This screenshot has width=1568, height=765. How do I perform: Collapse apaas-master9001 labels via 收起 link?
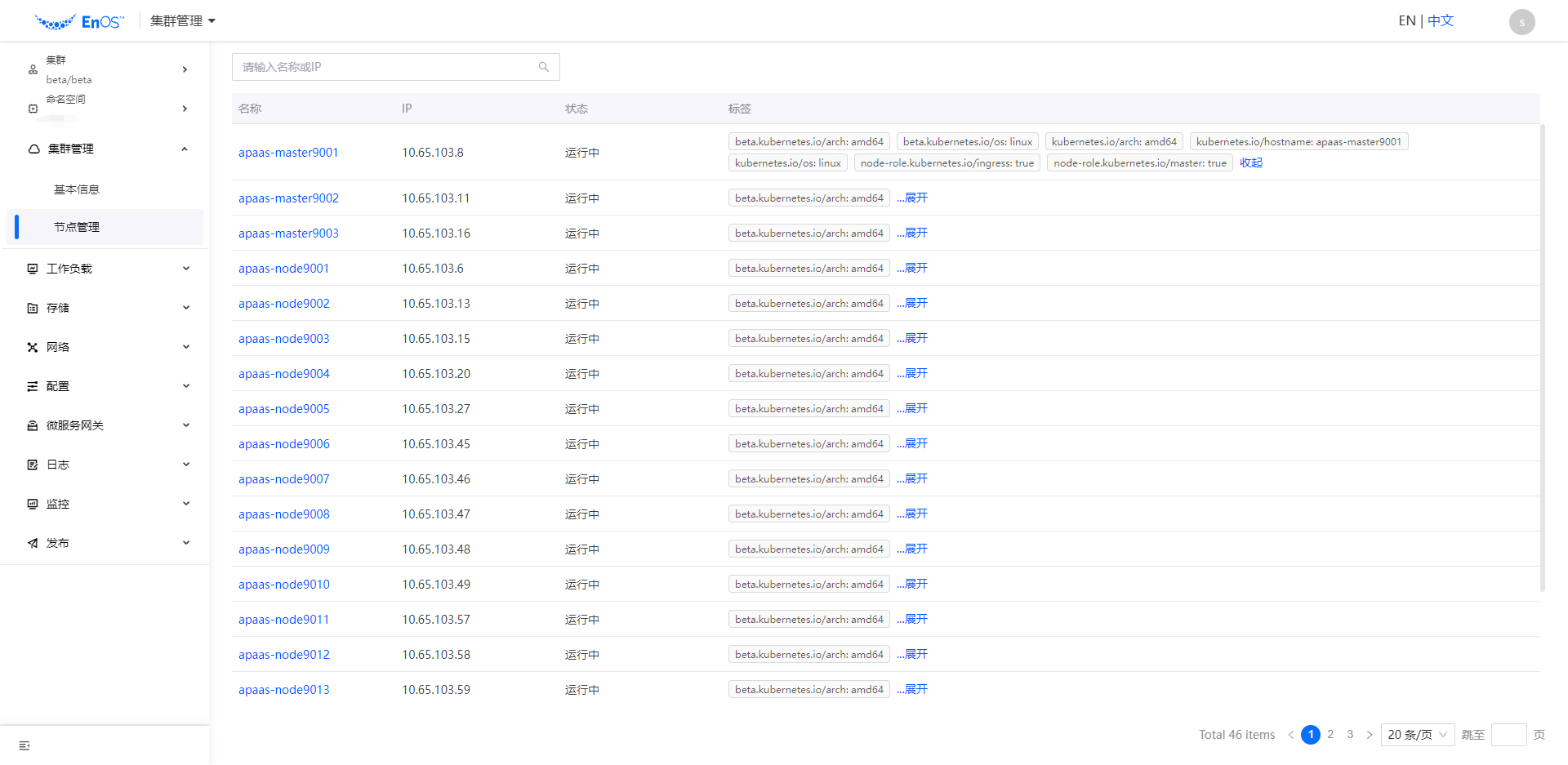click(x=1250, y=162)
